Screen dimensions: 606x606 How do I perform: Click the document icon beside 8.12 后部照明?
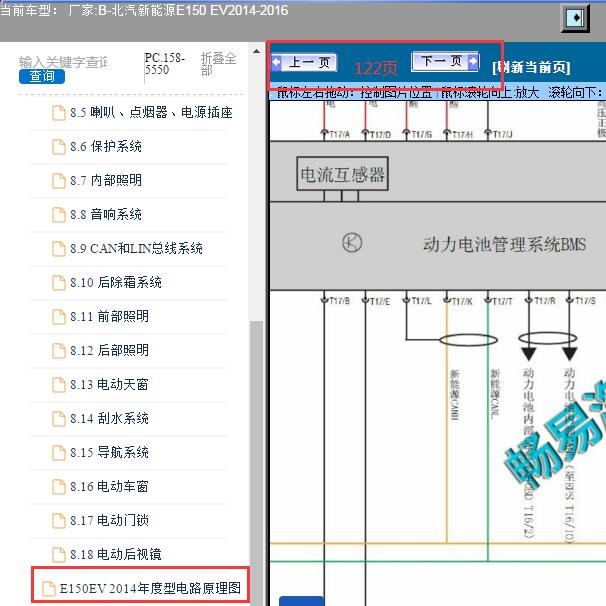click(59, 351)
